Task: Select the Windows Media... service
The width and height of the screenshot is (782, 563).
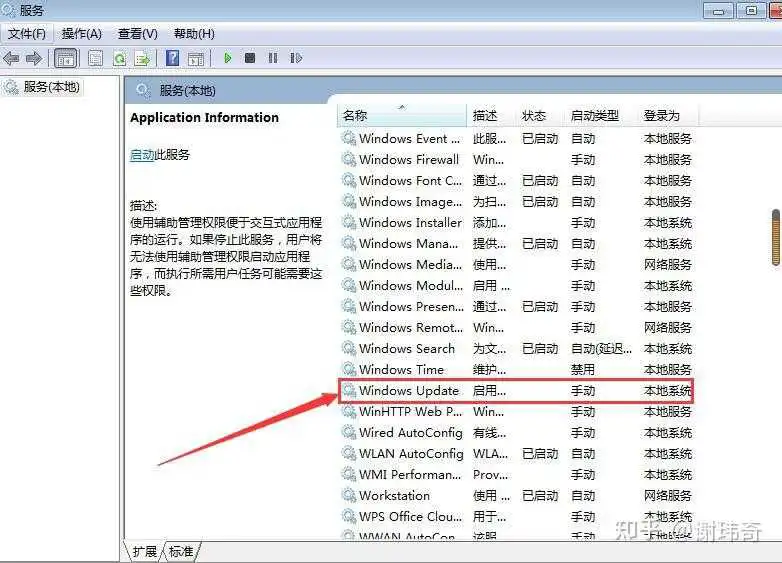Action: coord(517,264)
